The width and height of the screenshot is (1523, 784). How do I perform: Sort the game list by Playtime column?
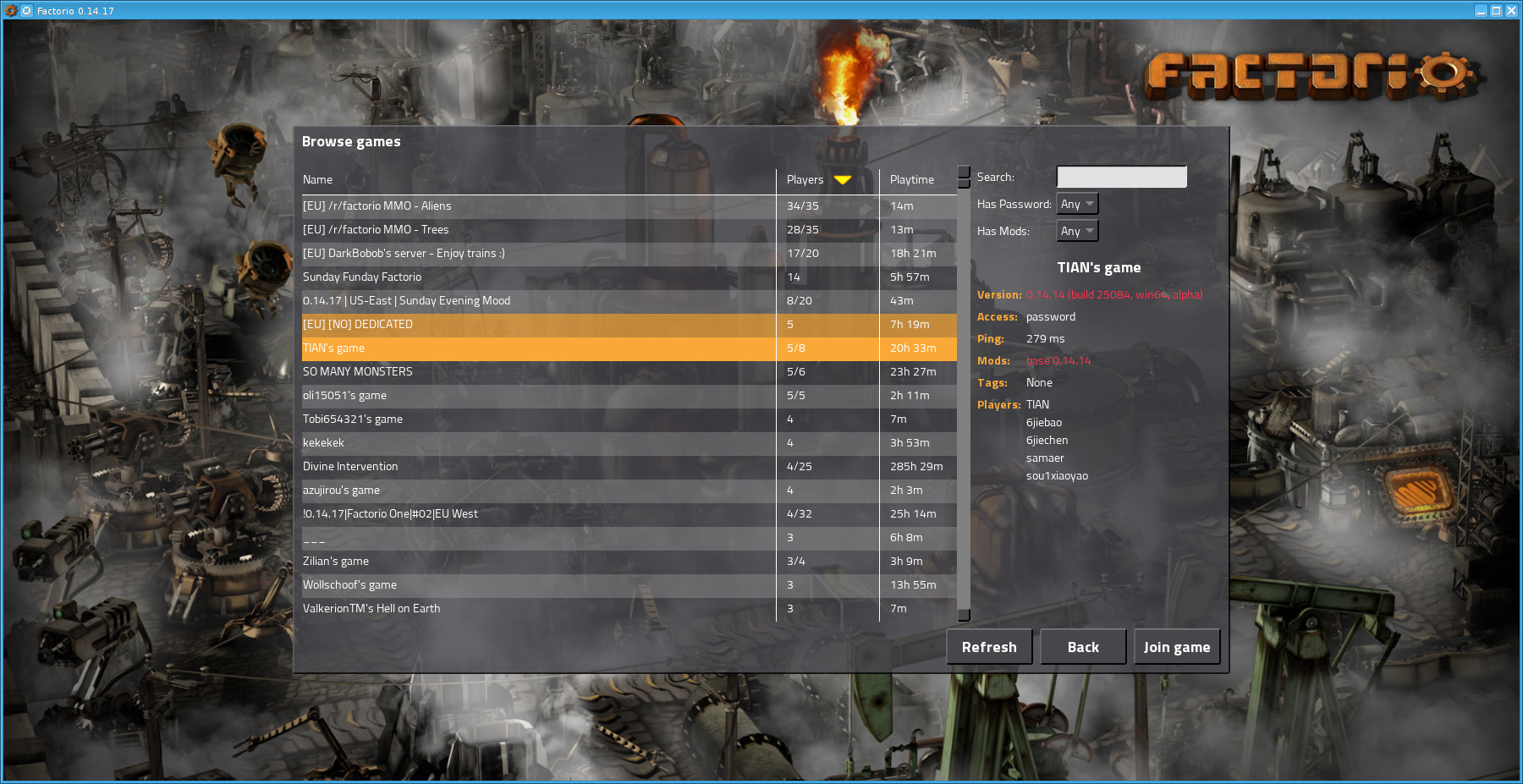tap(911, 179)
